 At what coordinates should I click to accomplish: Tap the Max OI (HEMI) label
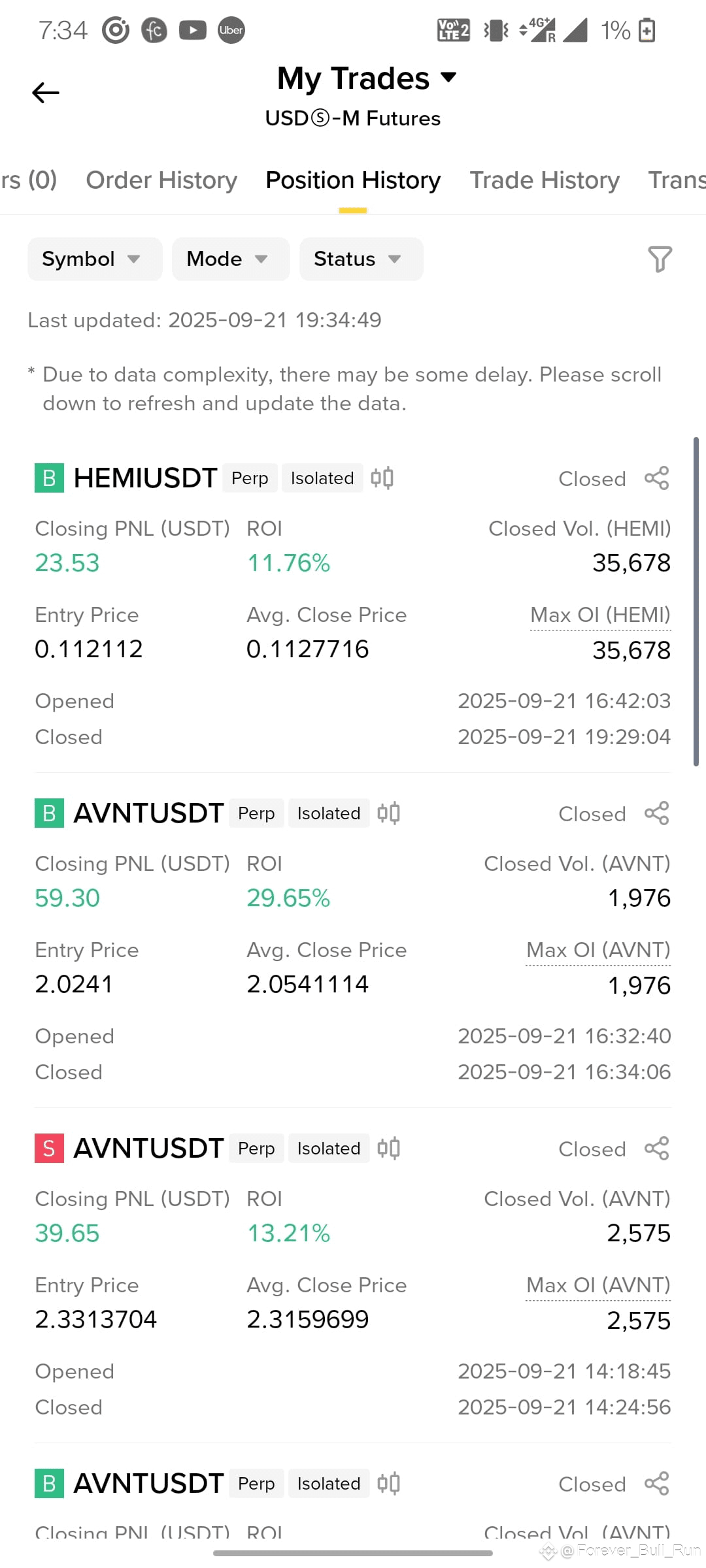[601, 615]
